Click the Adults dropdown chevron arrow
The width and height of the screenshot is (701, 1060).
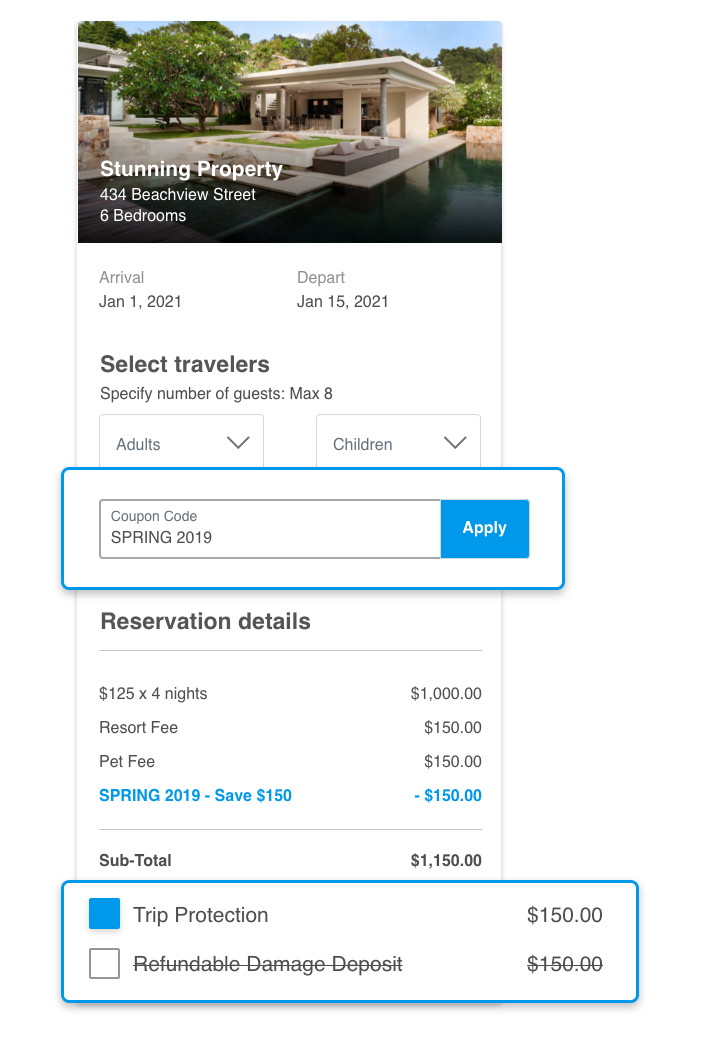pyautogui.click(x=238, y=443)
